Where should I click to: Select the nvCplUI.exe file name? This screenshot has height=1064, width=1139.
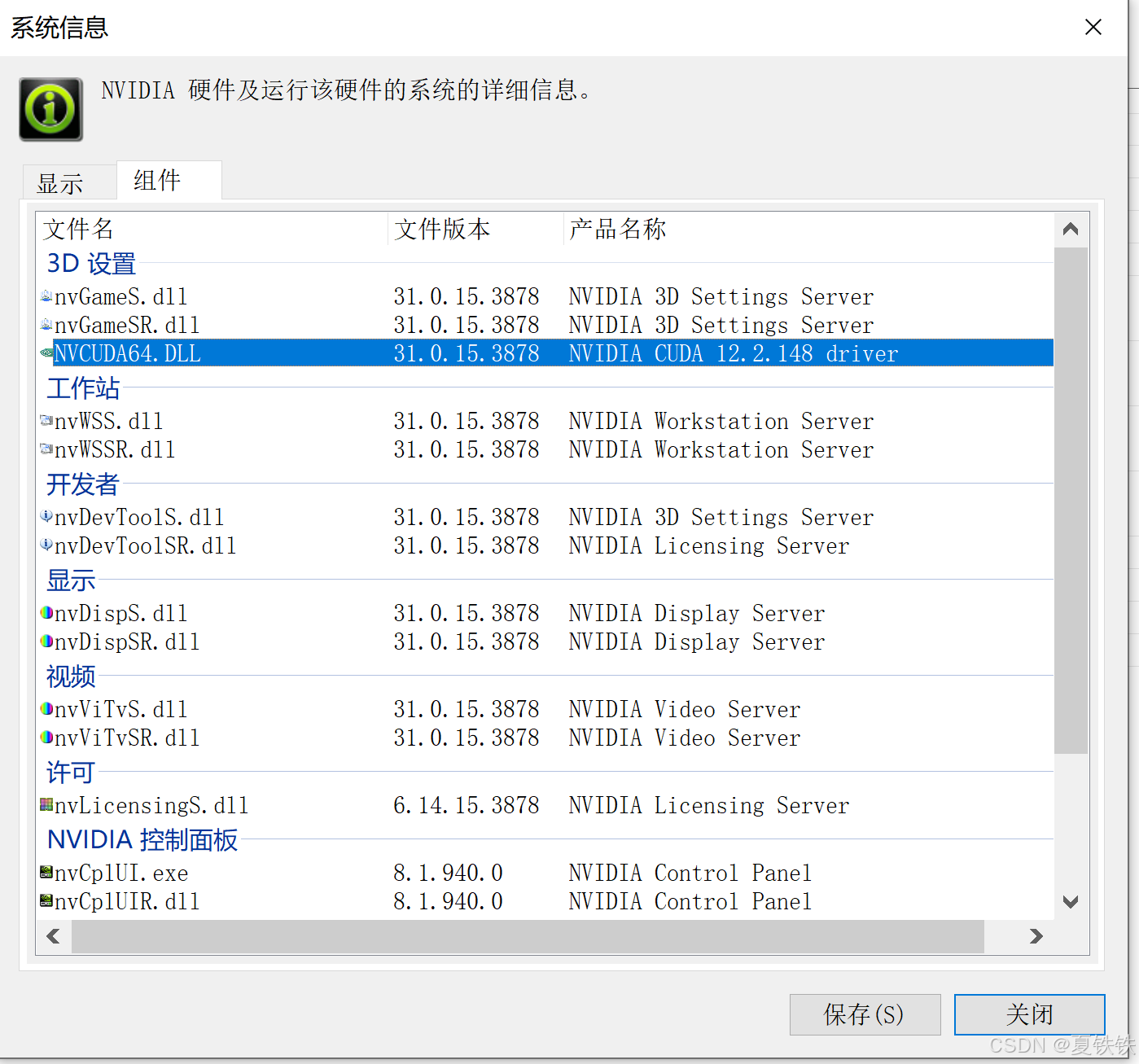121,873
